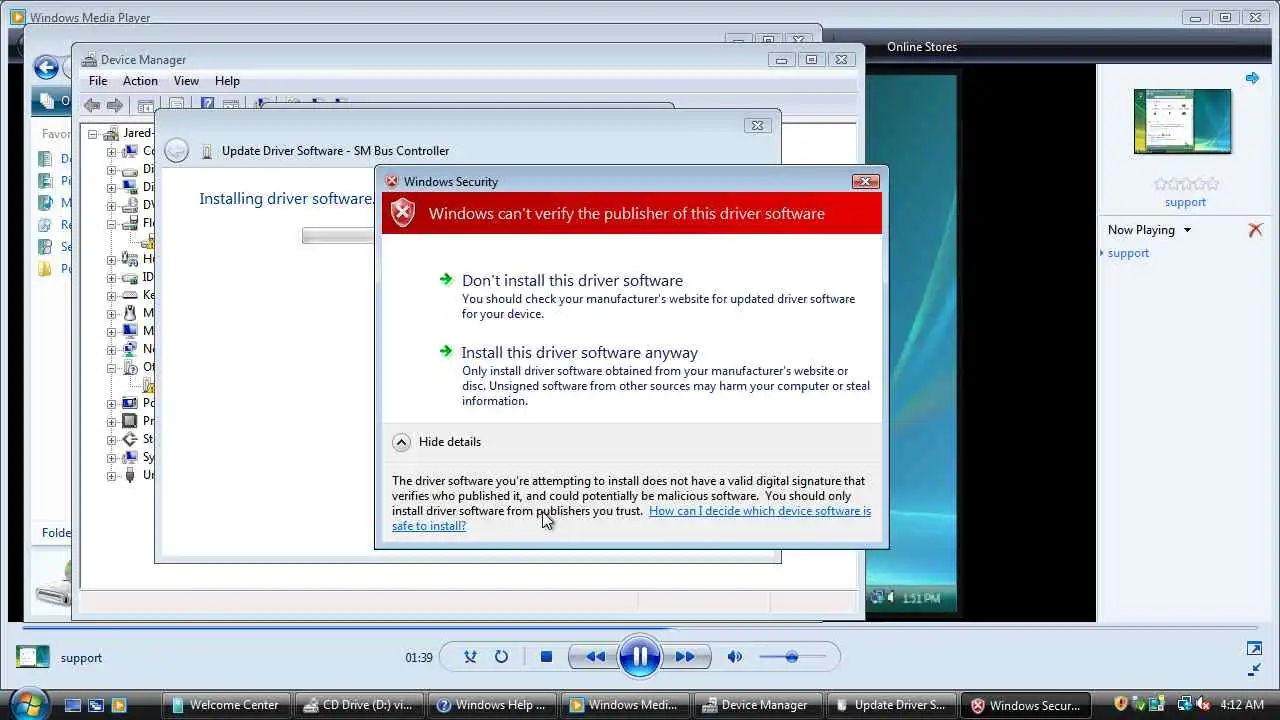Expand the mouse category in Device Manager

pos(112,314)
